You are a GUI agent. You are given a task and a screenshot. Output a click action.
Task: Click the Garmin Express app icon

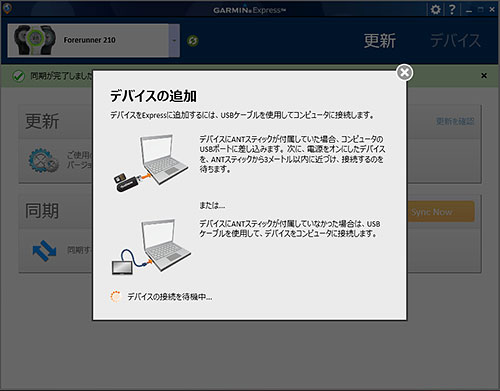tap(7, 9)
